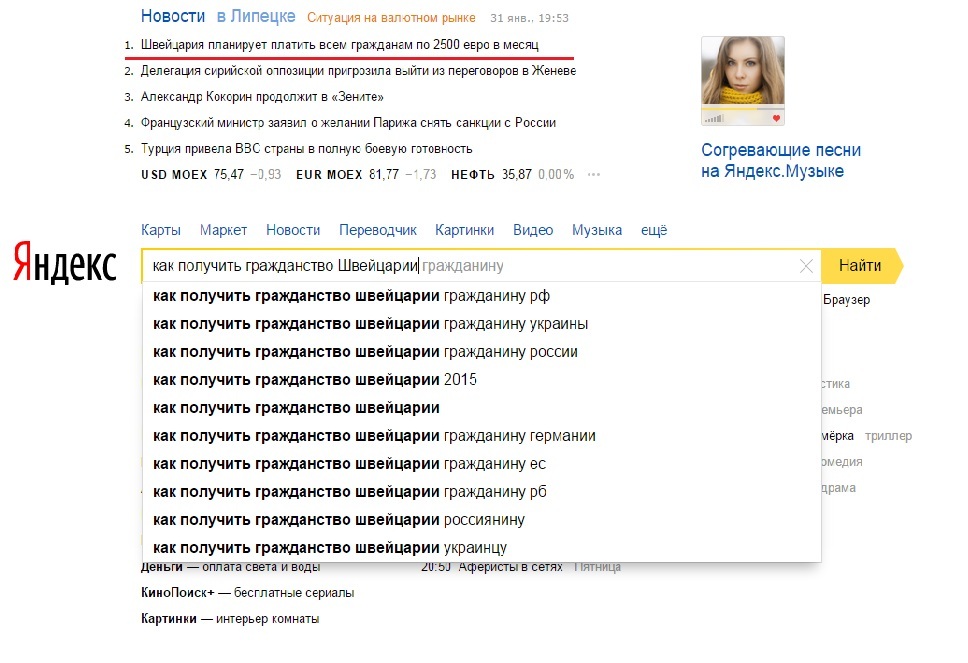Choose suggestion ending with 'украинцу'
968x663 pixels.
click(482, 548)
